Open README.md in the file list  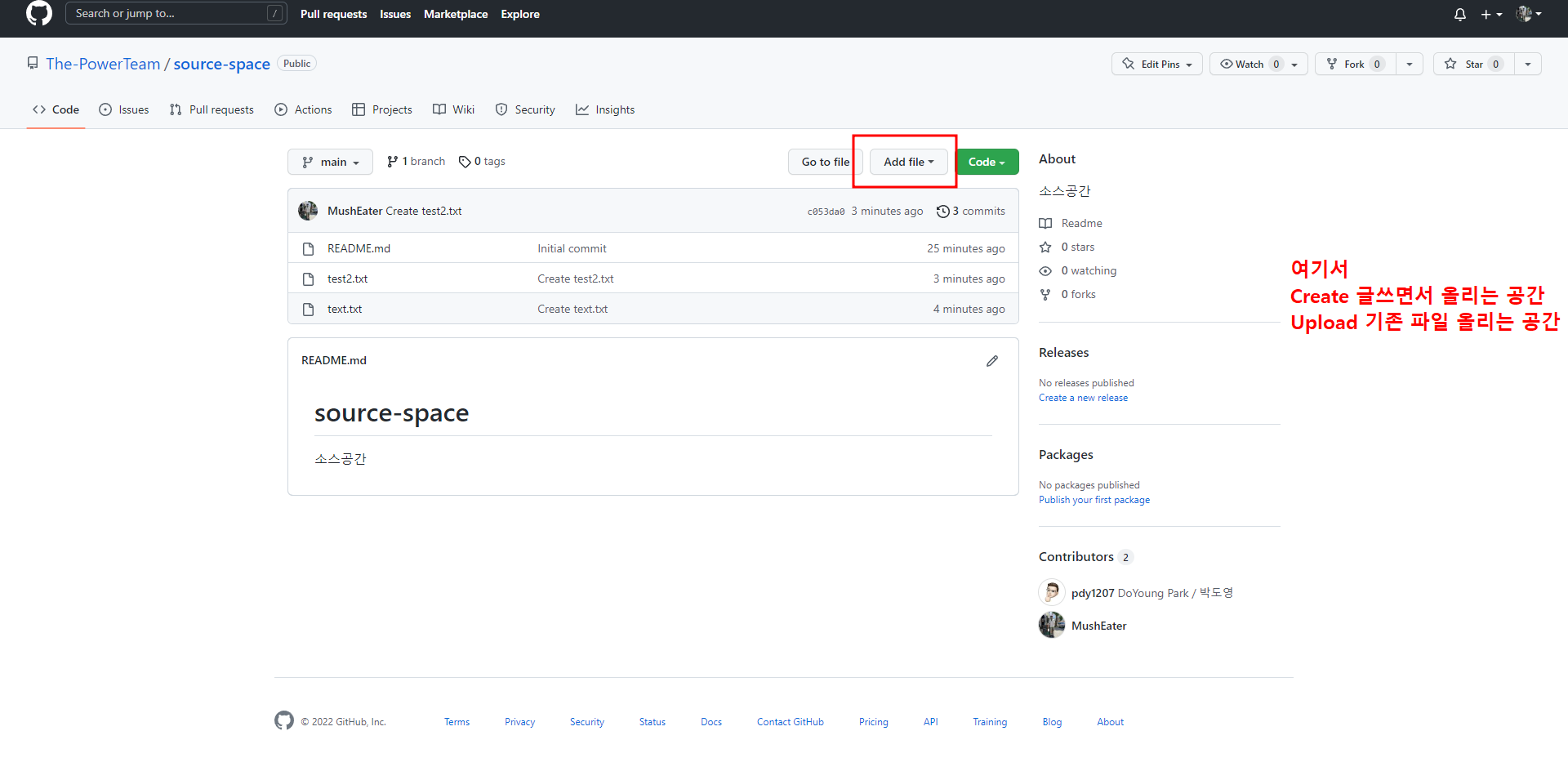[359, 248]
